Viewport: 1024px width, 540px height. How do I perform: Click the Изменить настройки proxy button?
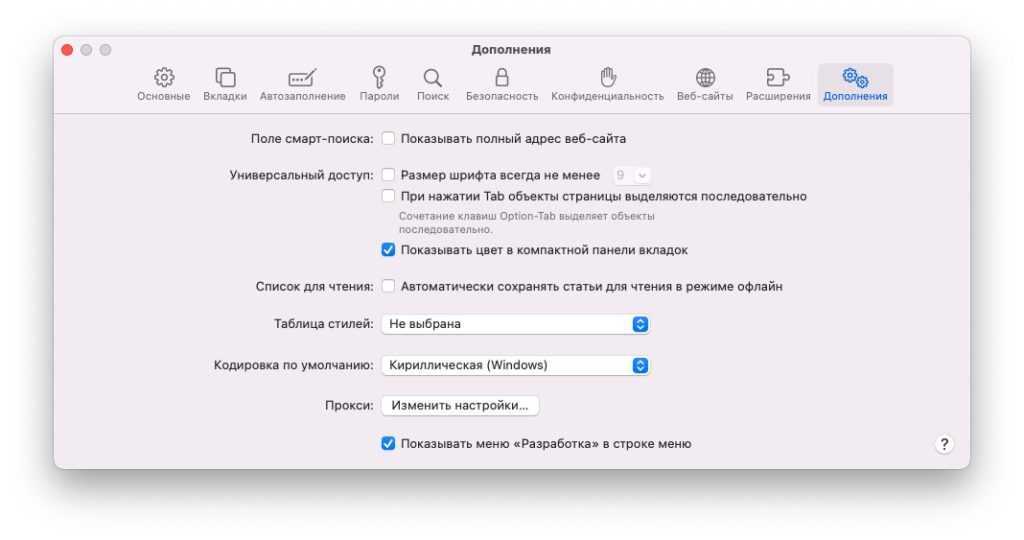[x=460, y=405]
